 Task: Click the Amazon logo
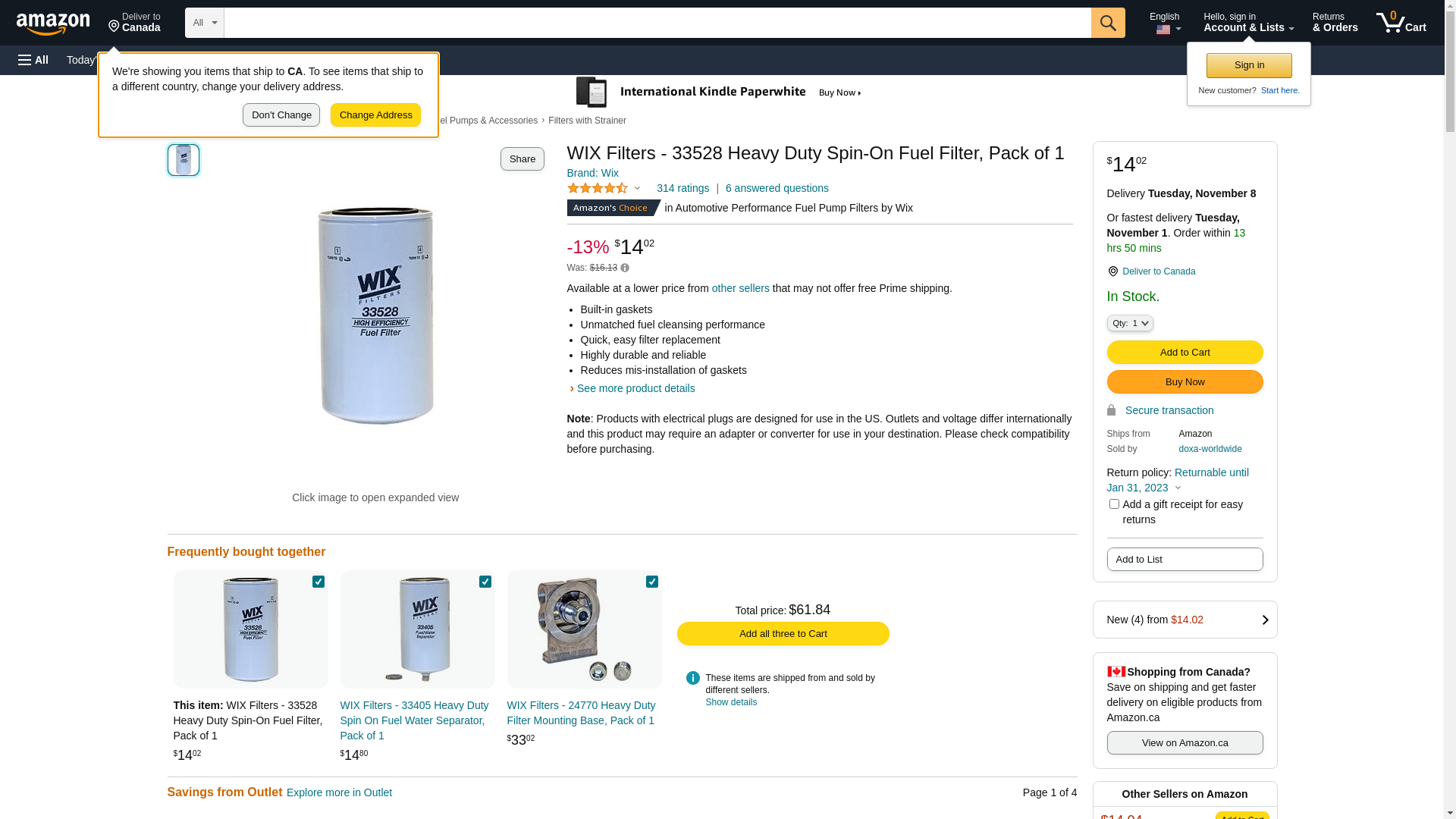pyautogui.click(x=53, y=24)
